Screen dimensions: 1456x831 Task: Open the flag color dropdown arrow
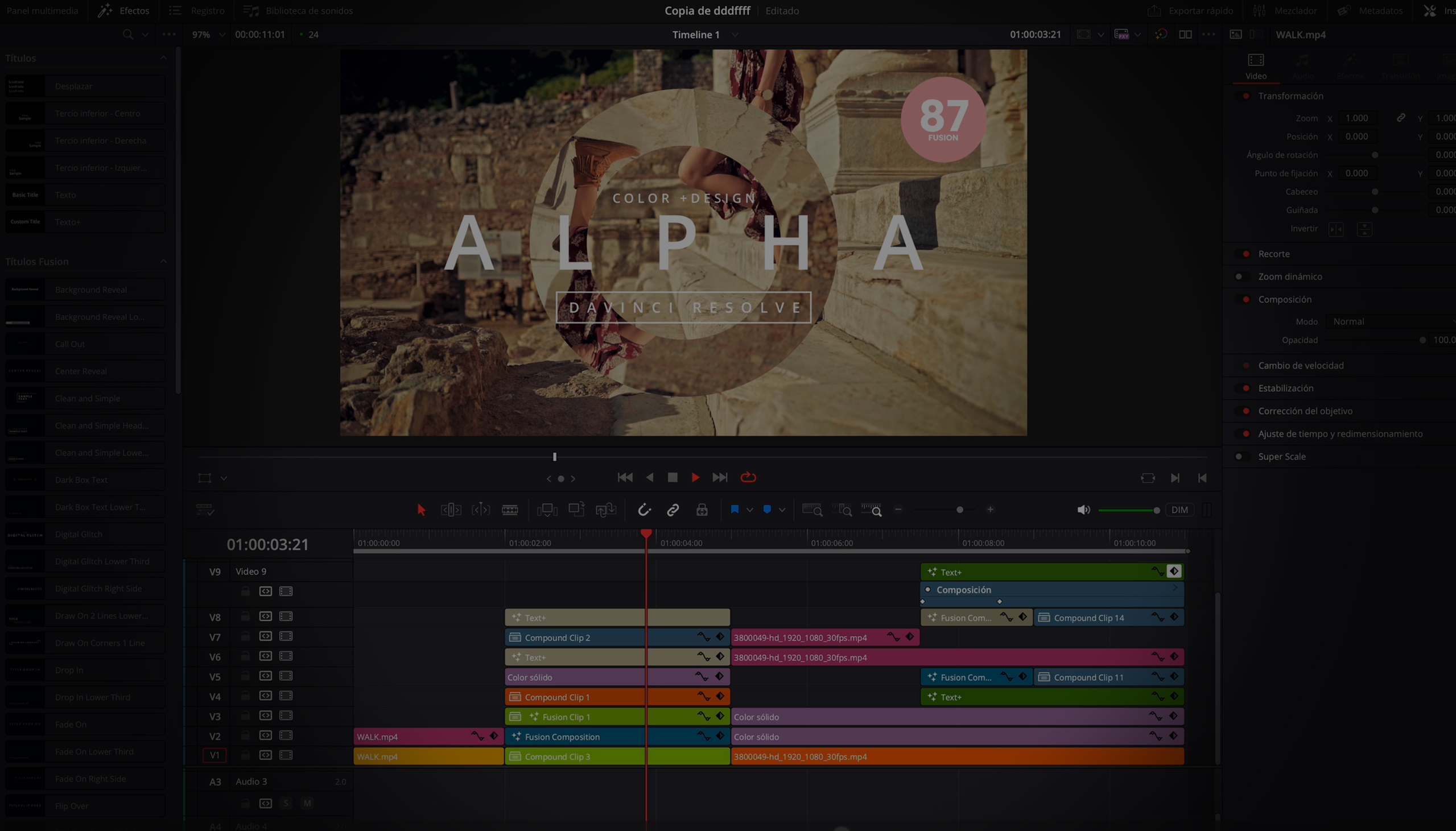(749, 510)
